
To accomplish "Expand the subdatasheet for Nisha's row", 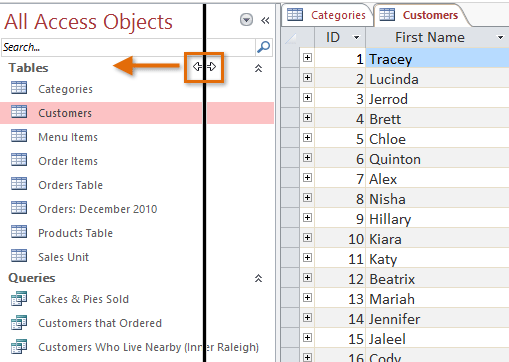I will coord(307,198).
